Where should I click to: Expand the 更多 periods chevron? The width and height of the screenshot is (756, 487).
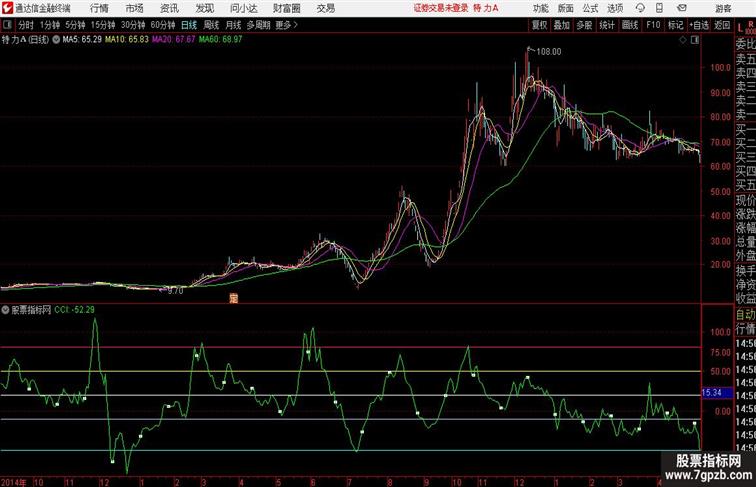(x=296, y=25)
